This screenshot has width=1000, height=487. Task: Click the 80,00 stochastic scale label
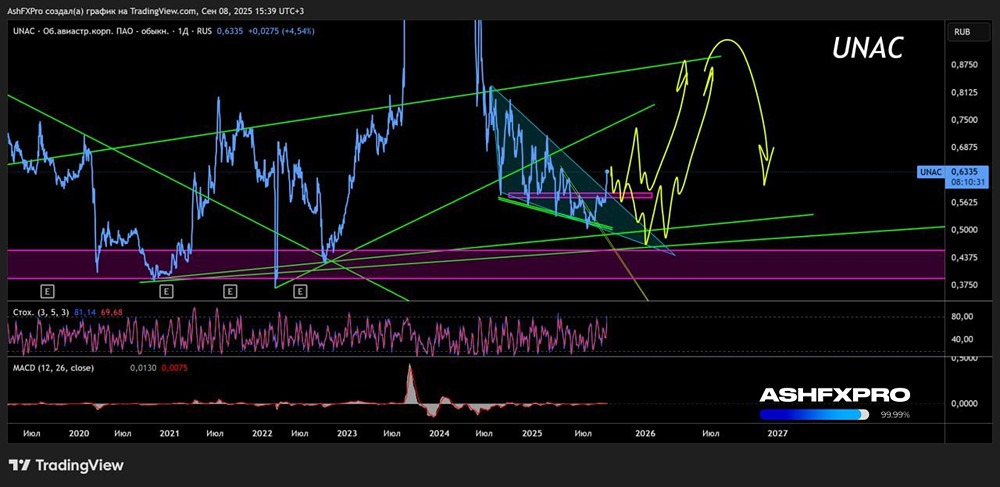point(961,317)
